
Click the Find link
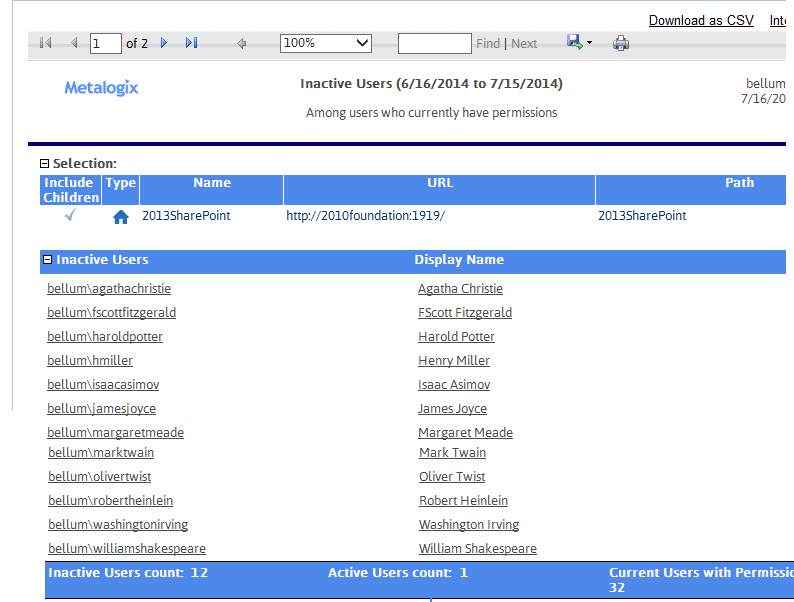point(488,44)
